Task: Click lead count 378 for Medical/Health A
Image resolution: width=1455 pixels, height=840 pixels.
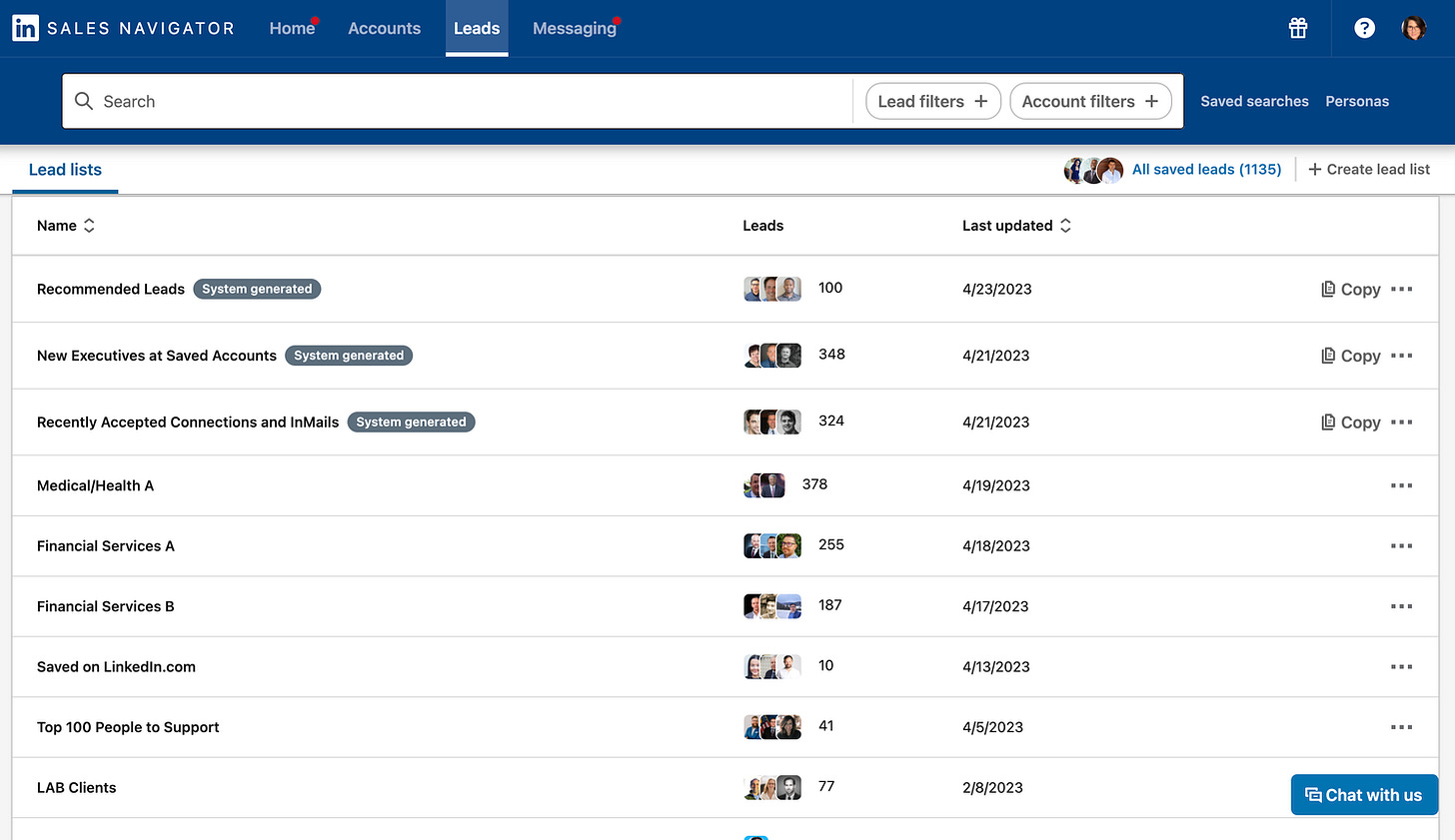Action: coord(814,484)
